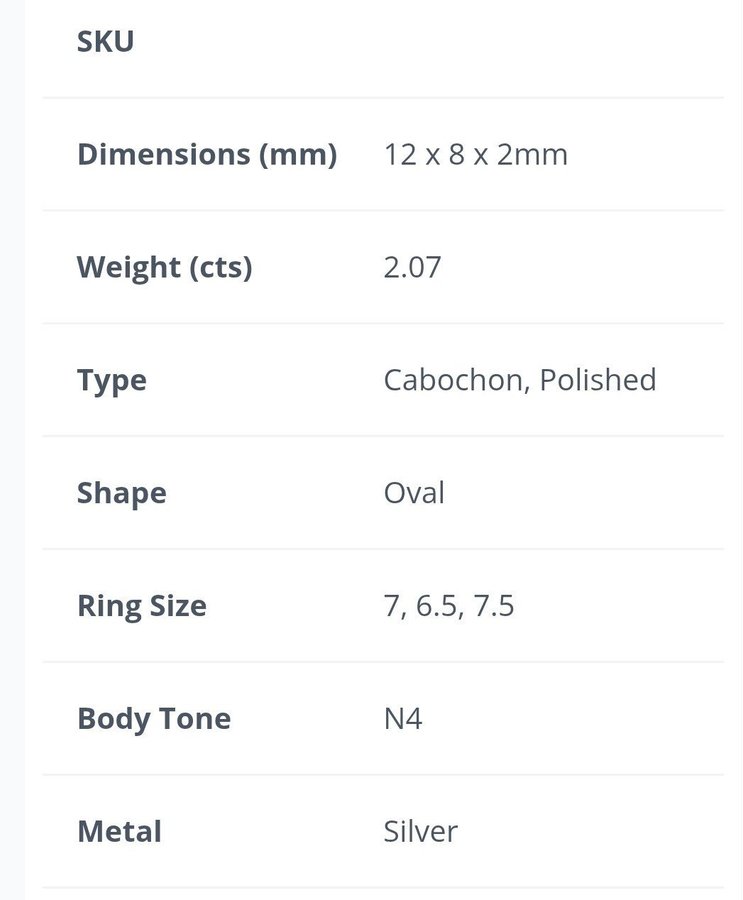Click the Type row label
Viewport: 743px width, 900px height.
pyautogui.click(x=112, y=381)
